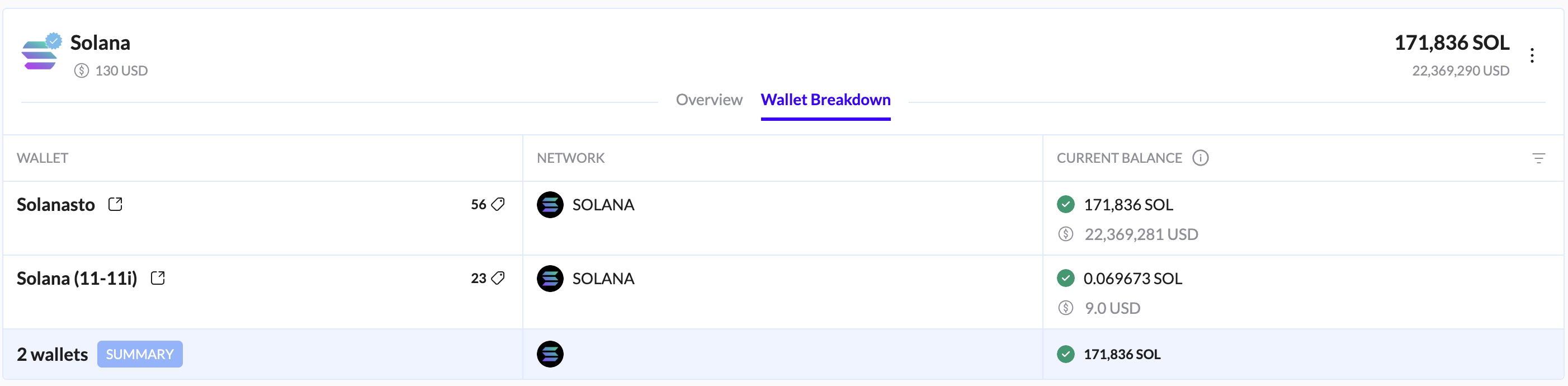The image size is (1568, 386).
Task: Click the Solana (11-11i) wallet name
Action: 77,278
